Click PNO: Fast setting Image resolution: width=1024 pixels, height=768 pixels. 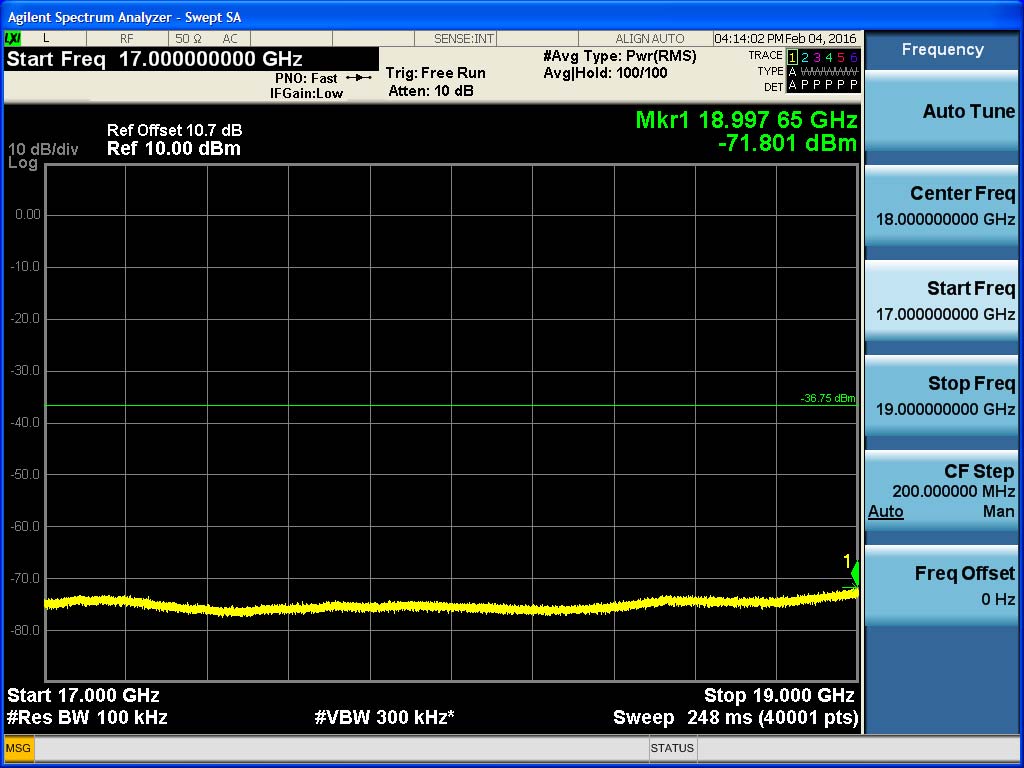[306, 78]
